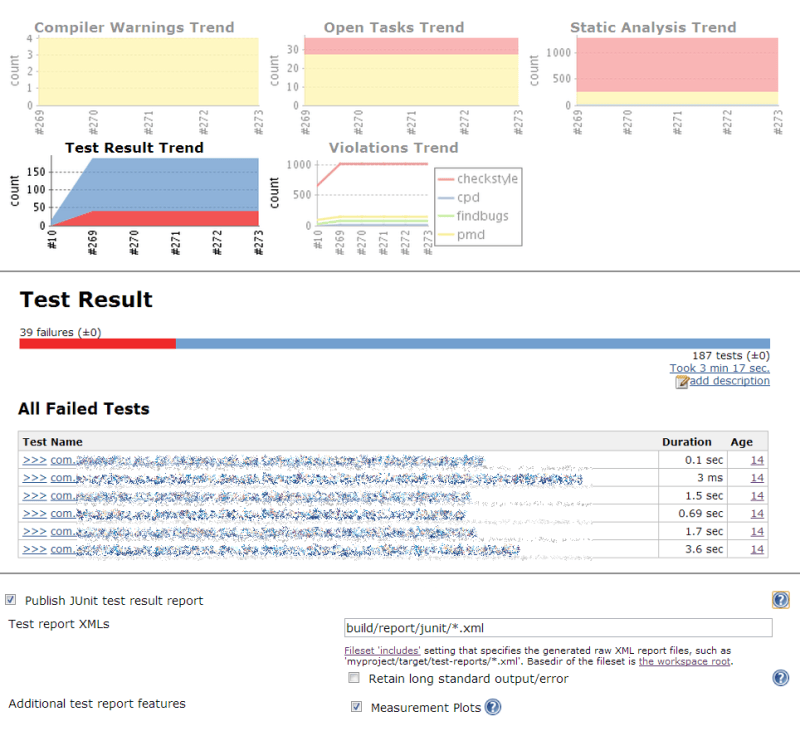Screen dimensions: 800x731
Task: Click the 'Additional test report features' label
Action: coord(97,703)
